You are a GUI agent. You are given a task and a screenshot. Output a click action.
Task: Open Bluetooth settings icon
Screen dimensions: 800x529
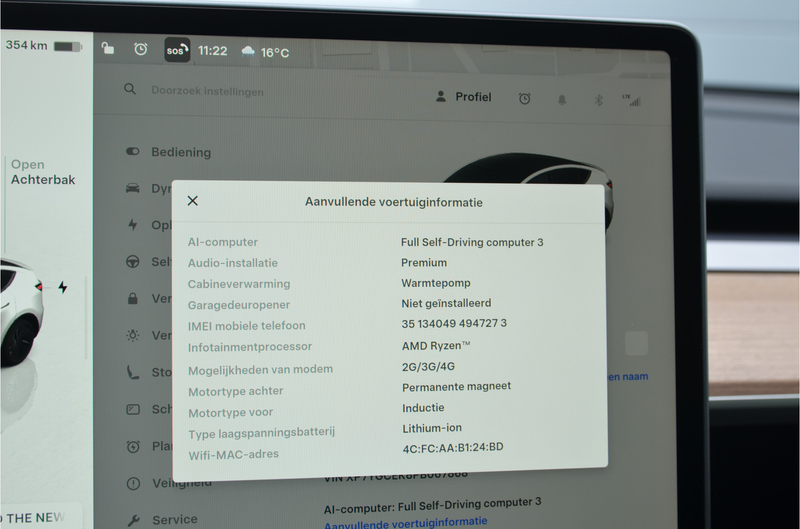click(x=598, y=100)
